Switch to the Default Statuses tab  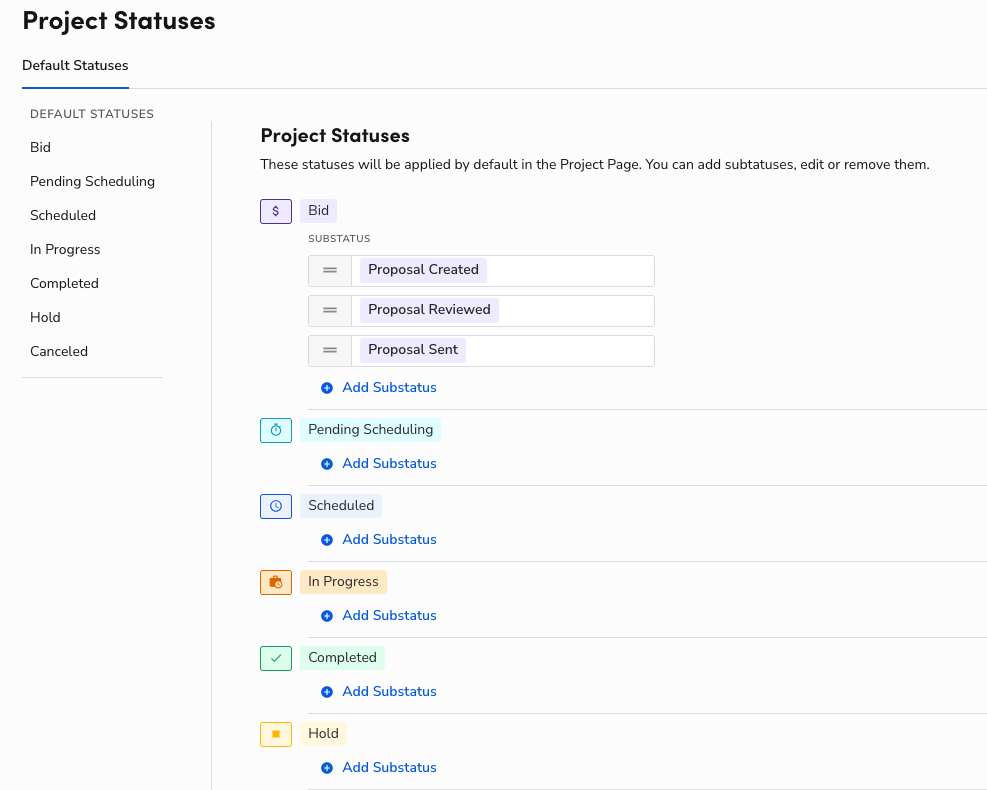click(x=75, y=65)
